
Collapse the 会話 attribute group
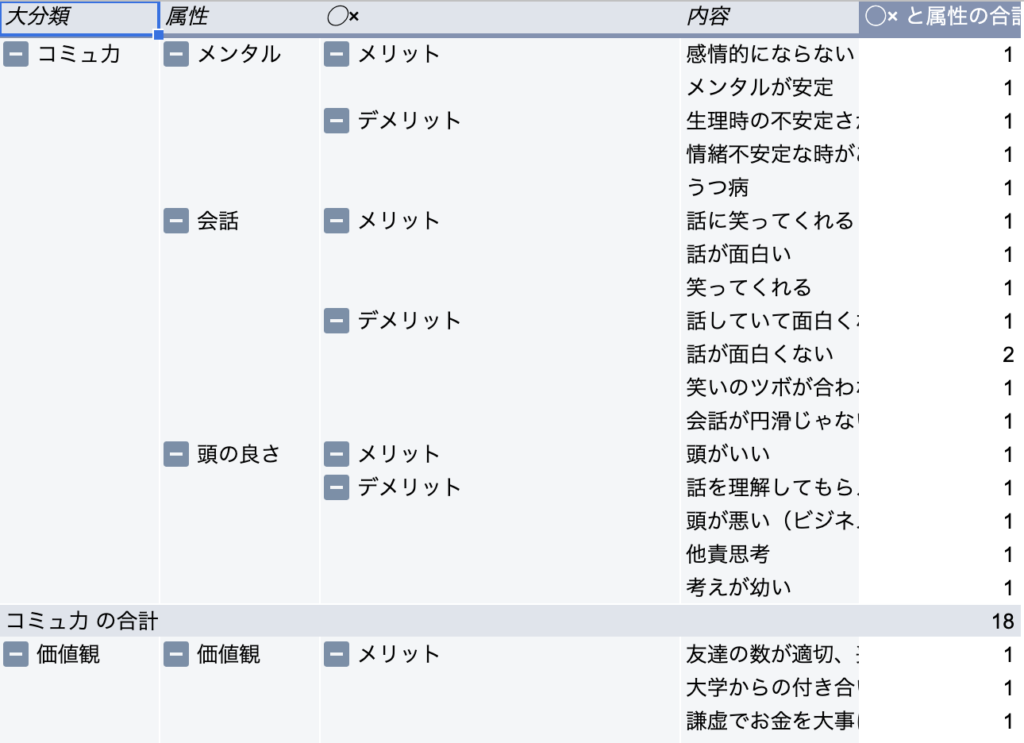point(176,221)
